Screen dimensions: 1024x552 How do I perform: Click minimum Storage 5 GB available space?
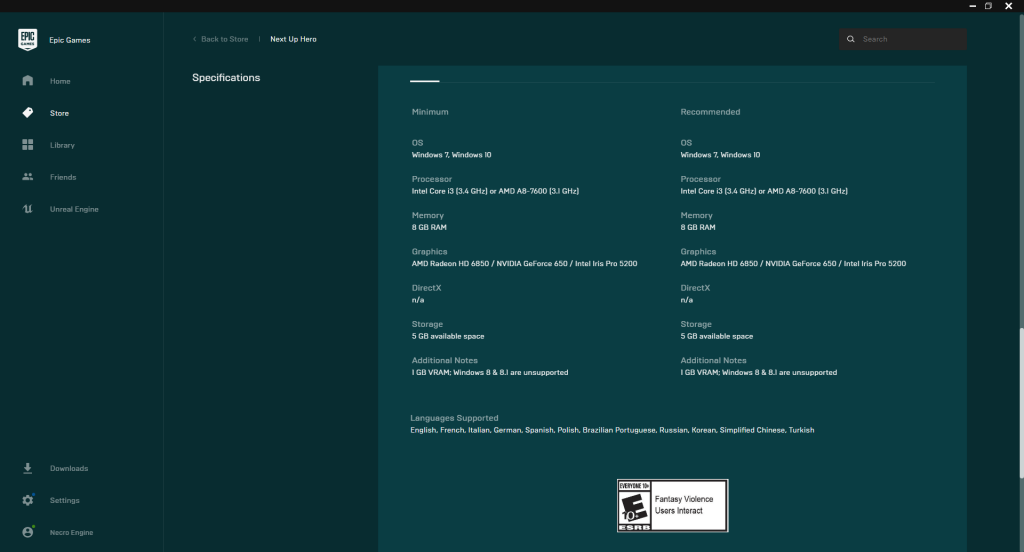click(x=448, y=336)
